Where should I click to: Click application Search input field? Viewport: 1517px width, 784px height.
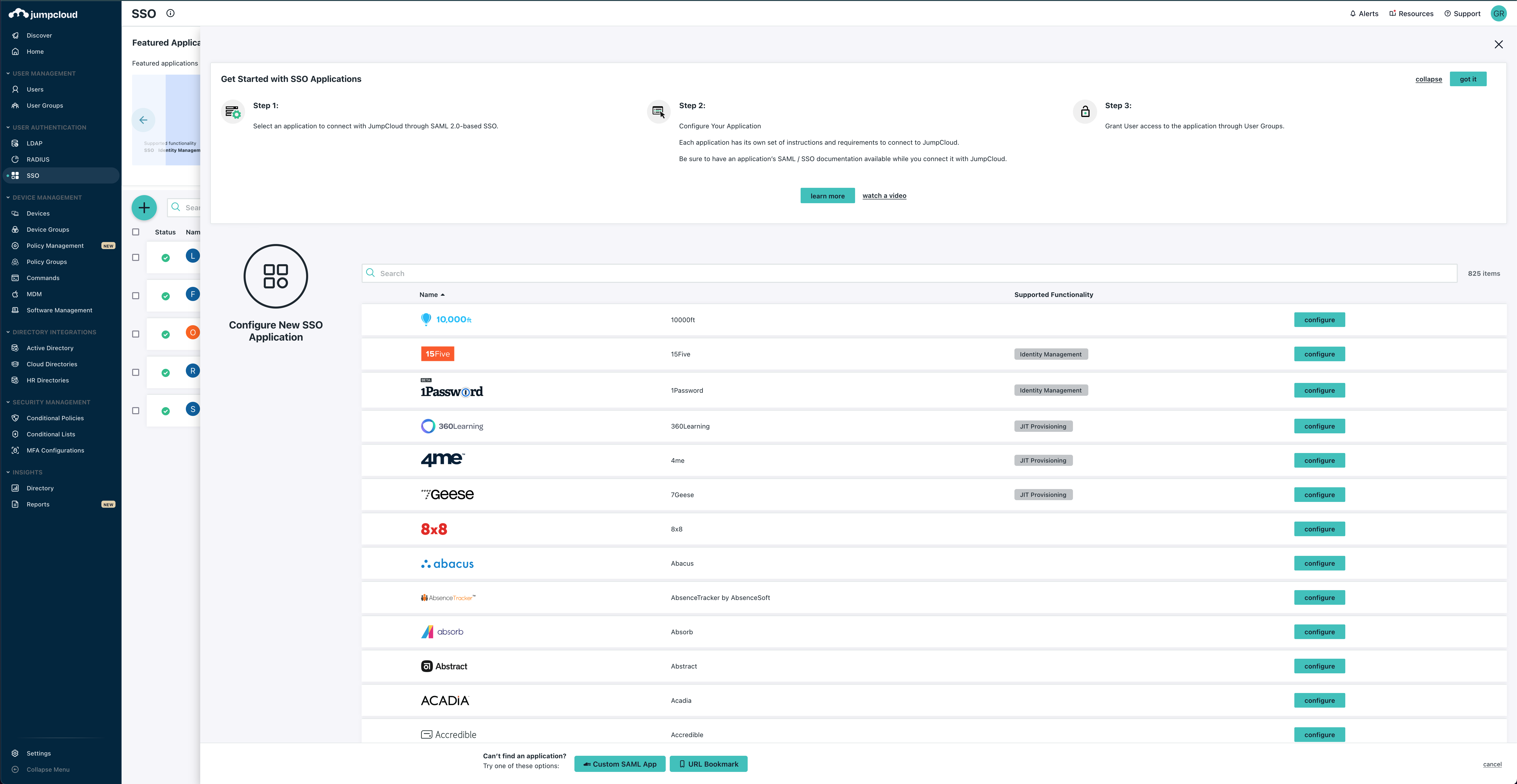pos(909,273)
